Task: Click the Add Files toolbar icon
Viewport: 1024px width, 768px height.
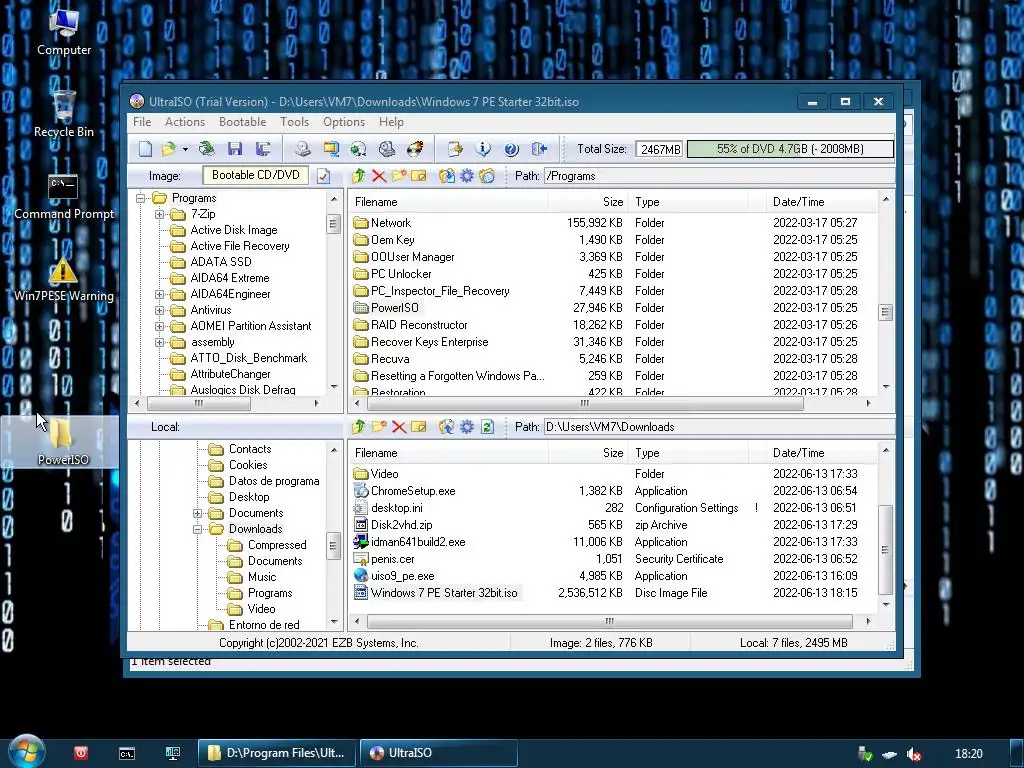Action: [455, 149]
